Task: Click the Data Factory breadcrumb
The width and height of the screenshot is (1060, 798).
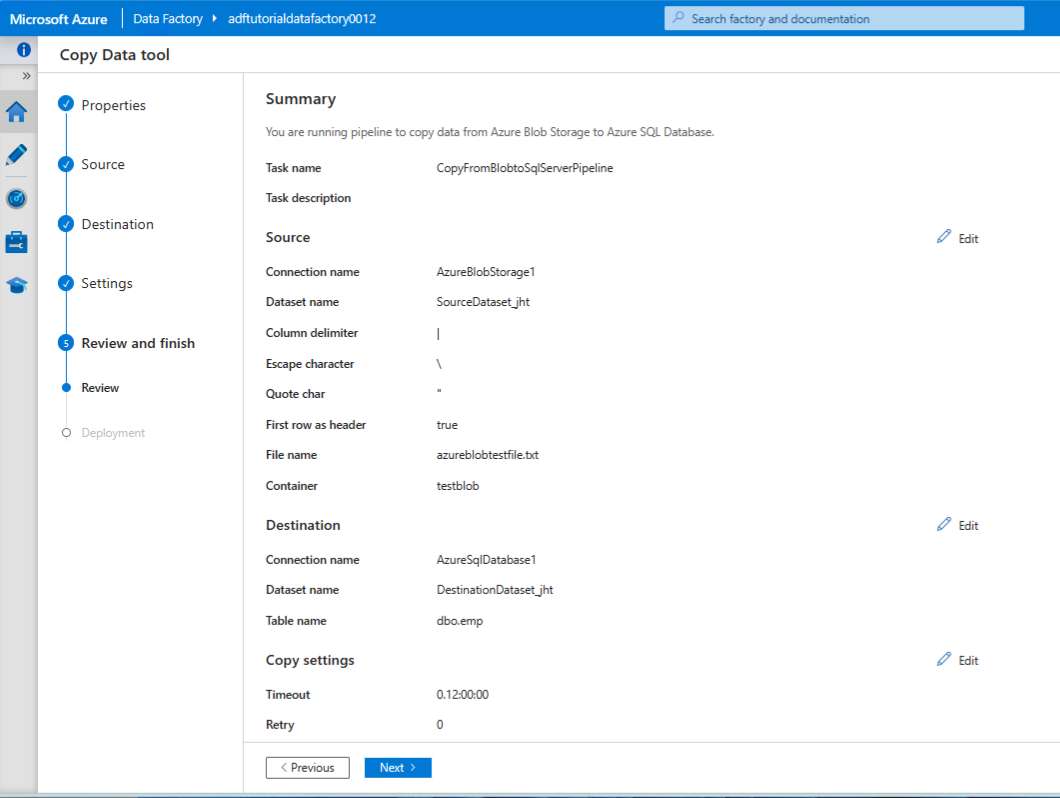Action: click(x=168, y=18)
